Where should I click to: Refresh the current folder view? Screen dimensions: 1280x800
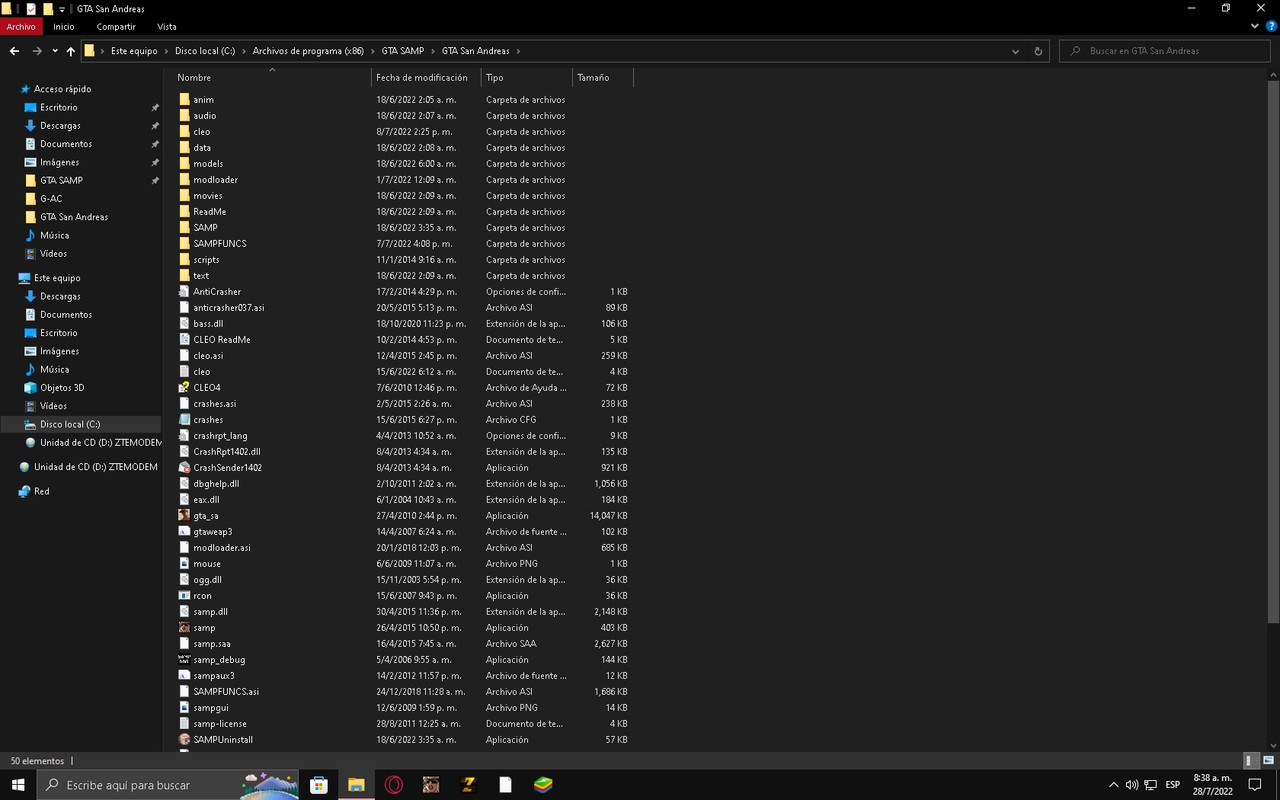point(1038,51)
